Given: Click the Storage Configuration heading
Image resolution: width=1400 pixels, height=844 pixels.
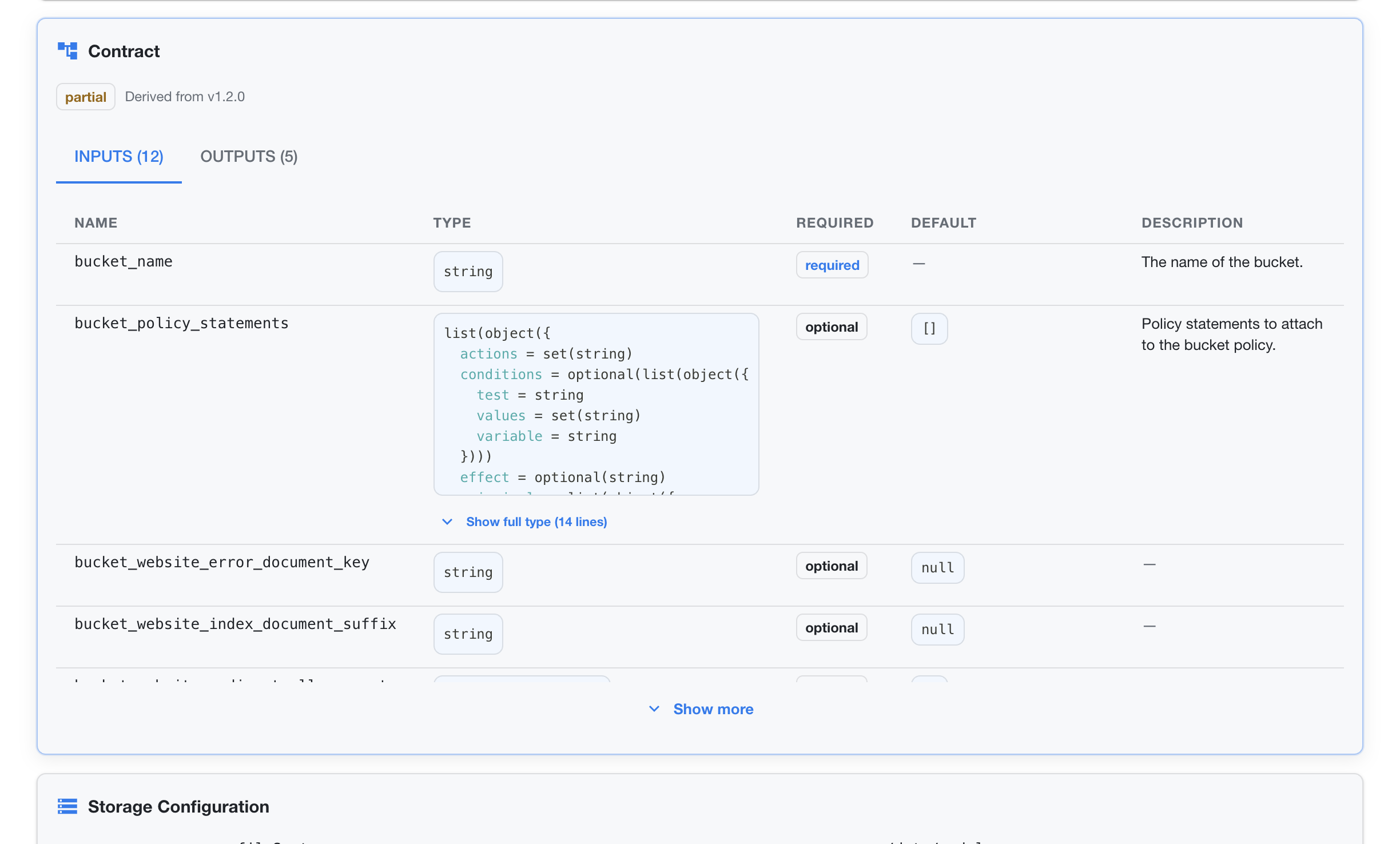Looking at the screenshot, I should pos(178,807).
